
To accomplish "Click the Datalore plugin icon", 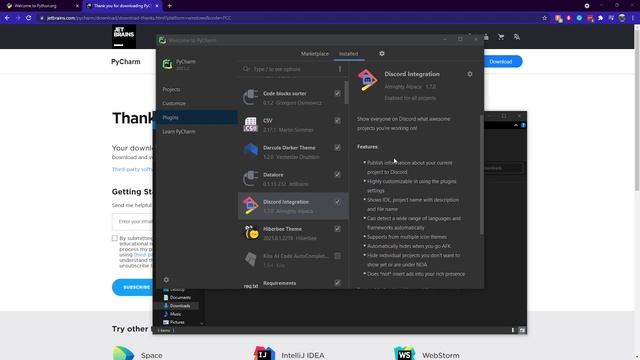I will 250,178.
